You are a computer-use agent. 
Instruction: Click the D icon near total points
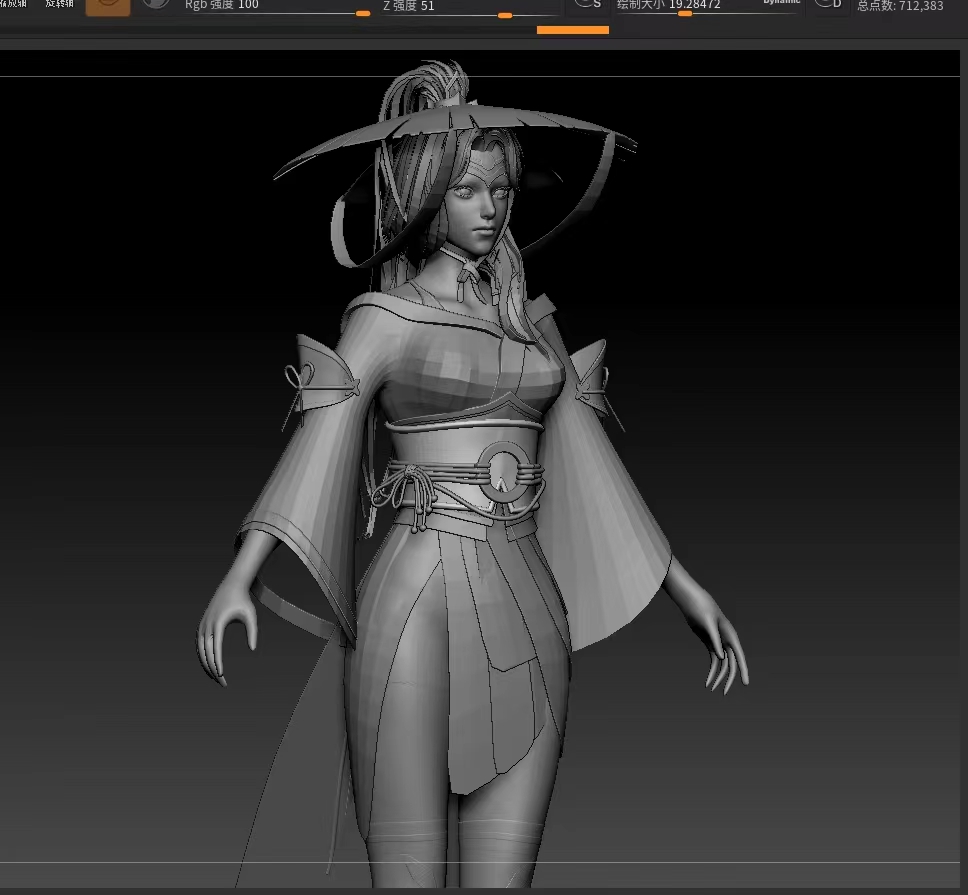pyautogui.click(x=829, y=5)
